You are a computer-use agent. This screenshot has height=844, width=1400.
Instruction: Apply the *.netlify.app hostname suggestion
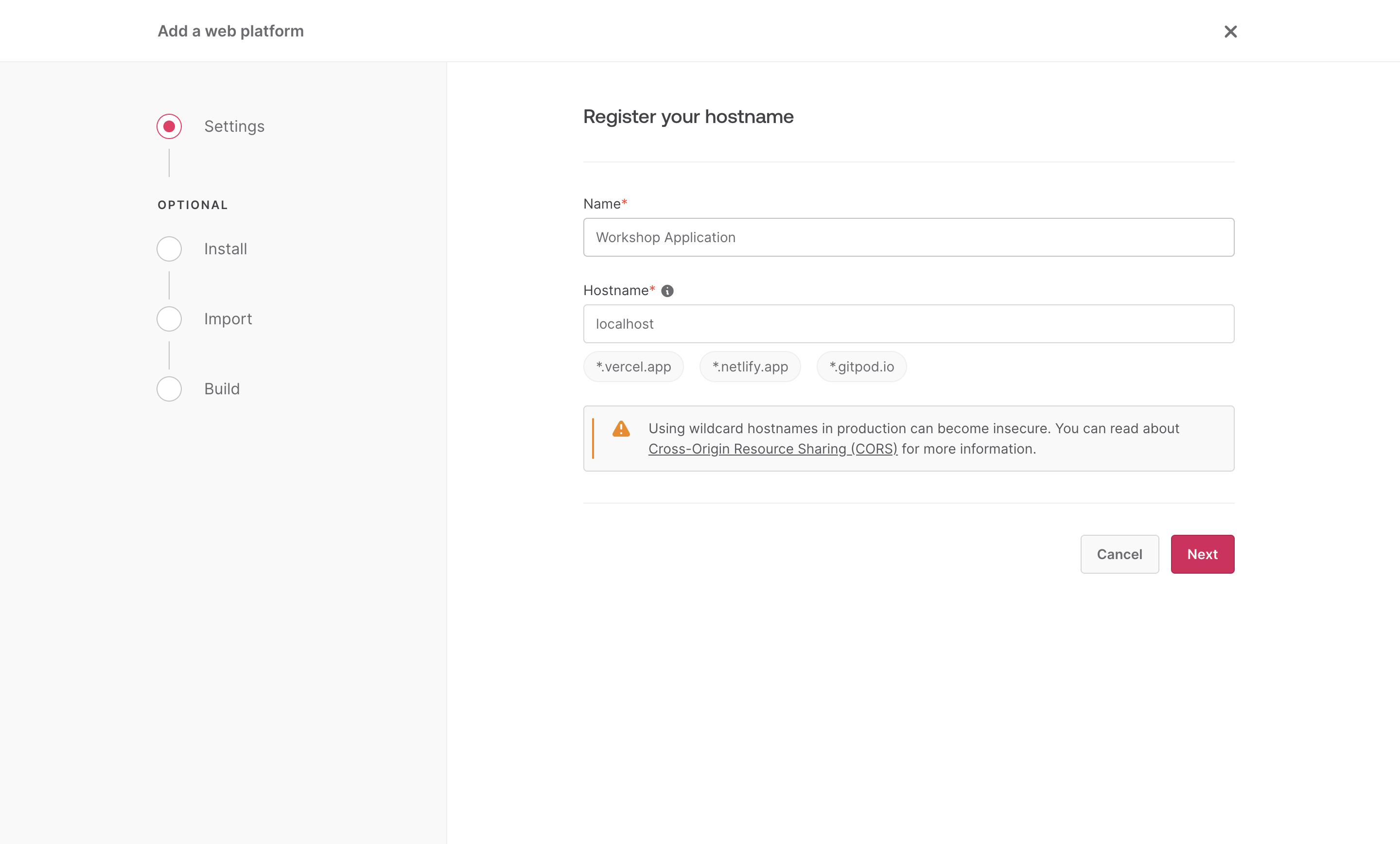click(x=750, y=367)
